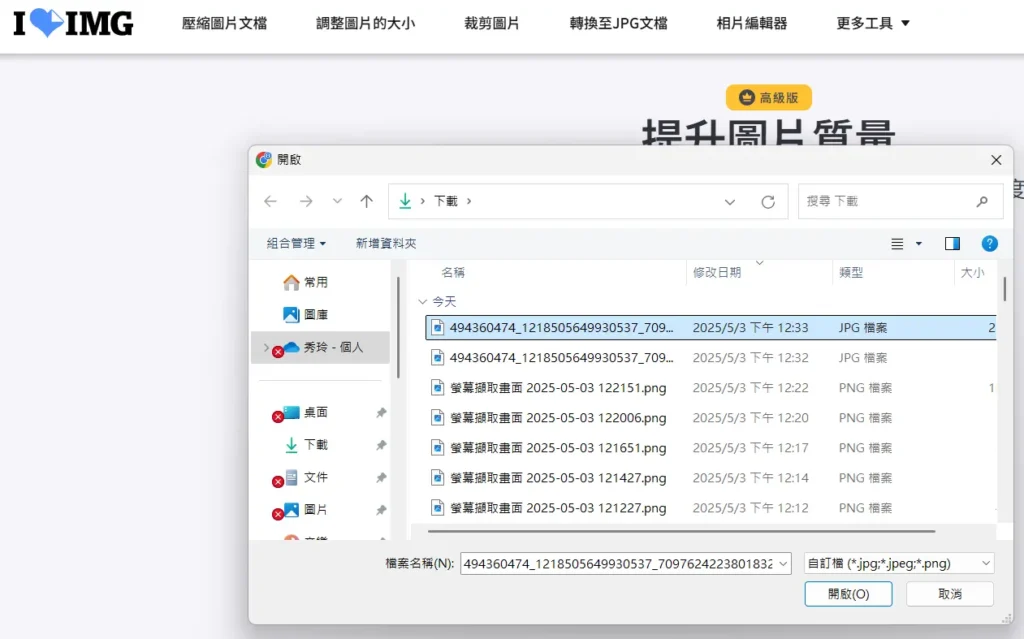Click the file icon of 122151.png
The image size is (1024, 639).
pyautogui.click(x=438, y=387)
